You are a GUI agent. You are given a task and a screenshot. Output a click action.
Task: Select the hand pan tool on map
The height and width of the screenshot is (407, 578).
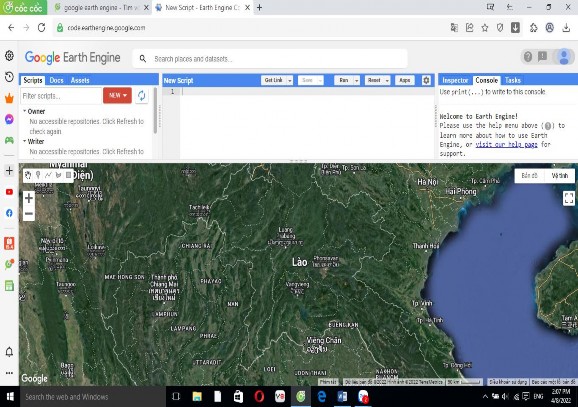28,175
